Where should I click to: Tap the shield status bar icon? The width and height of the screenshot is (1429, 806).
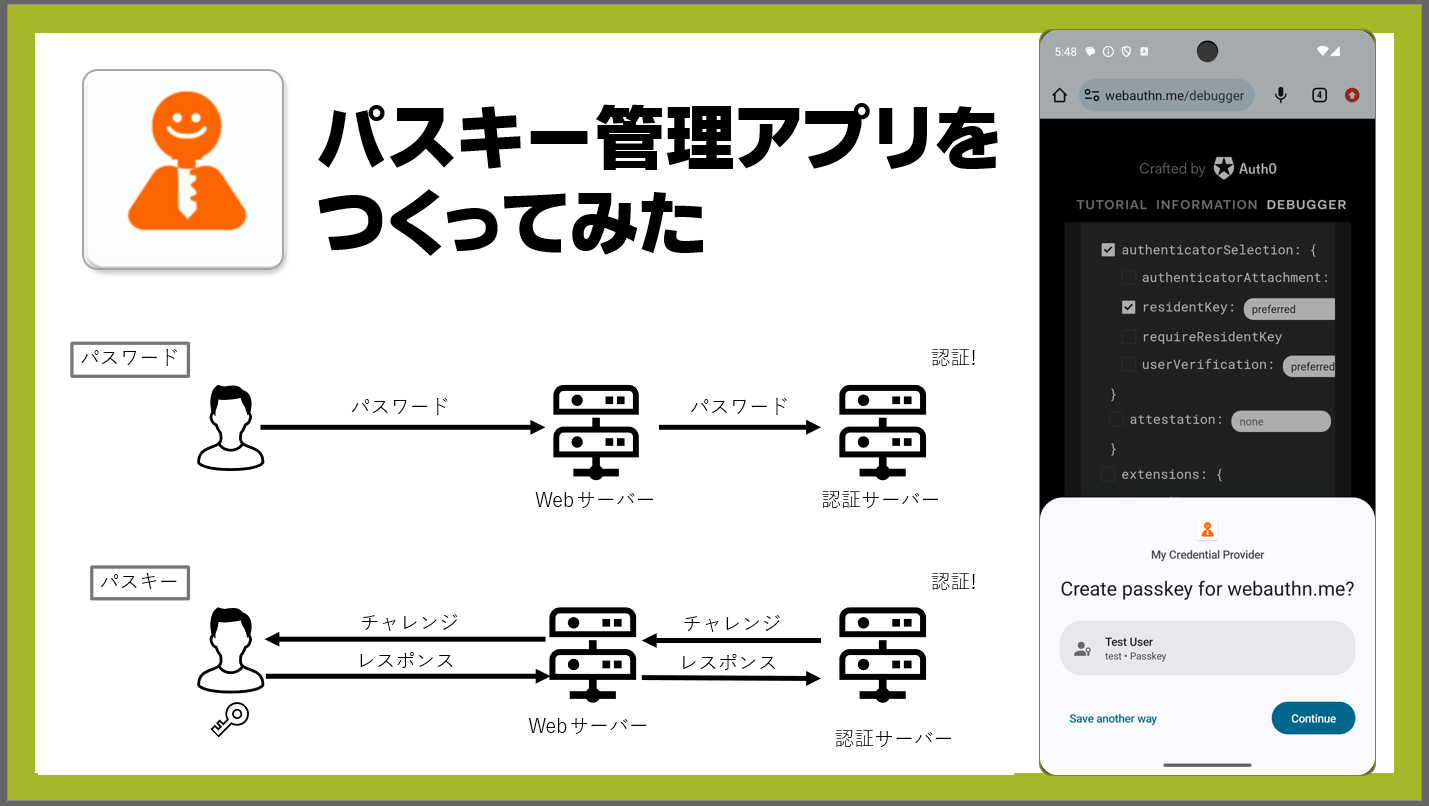pyautogui.click(x=1126, y=51)
